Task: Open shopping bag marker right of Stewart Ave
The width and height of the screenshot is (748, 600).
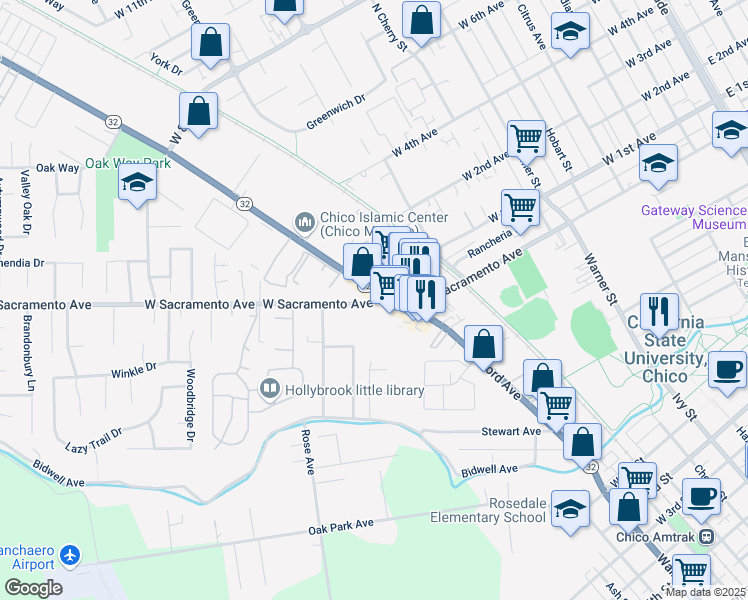Action: [582, 444]
